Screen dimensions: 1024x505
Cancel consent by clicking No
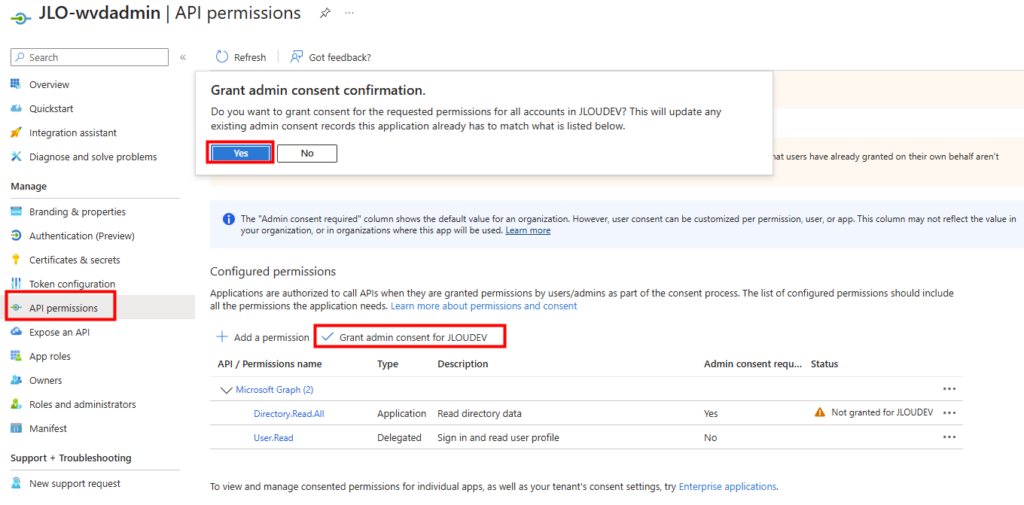tap(307, 153)
